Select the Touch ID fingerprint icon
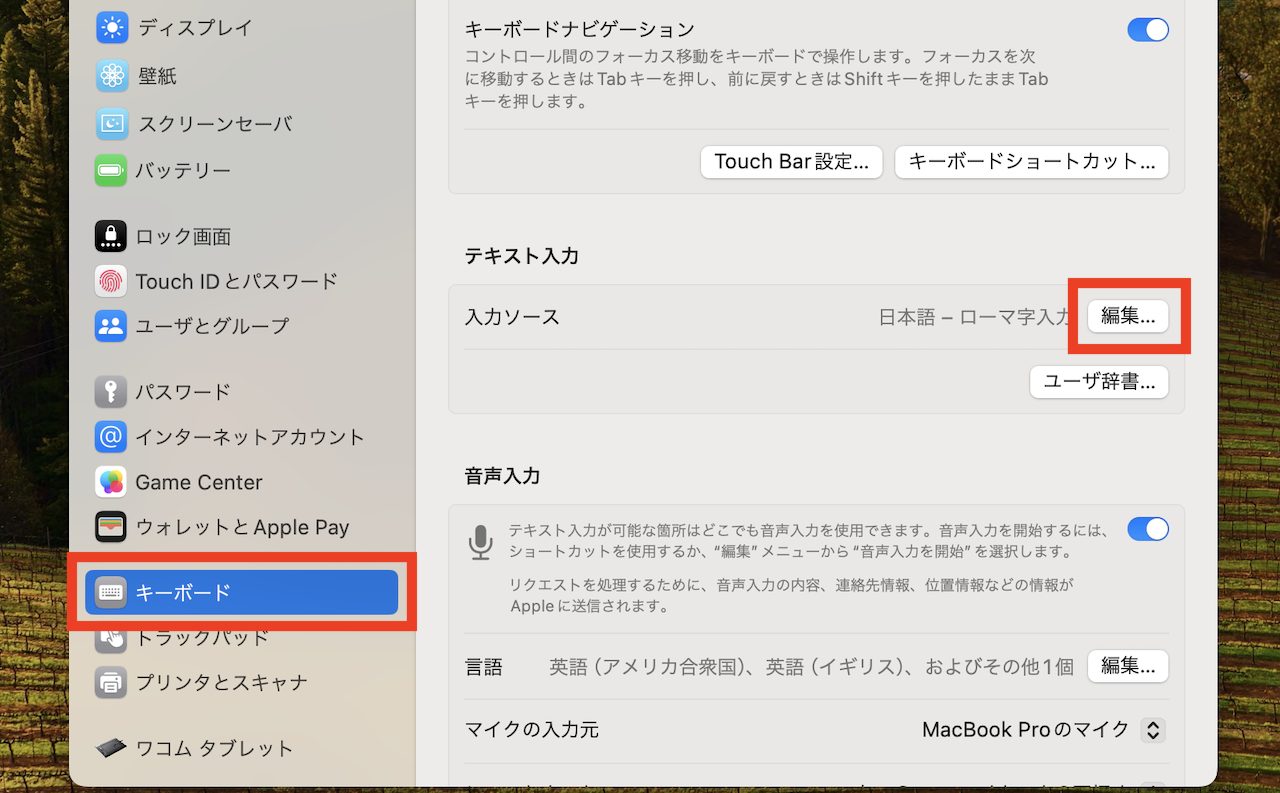 click(111, 281)
